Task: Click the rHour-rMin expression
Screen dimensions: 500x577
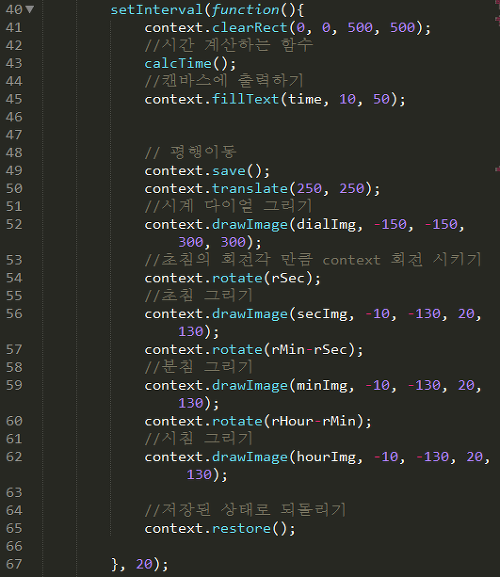Action: [313, 421]
